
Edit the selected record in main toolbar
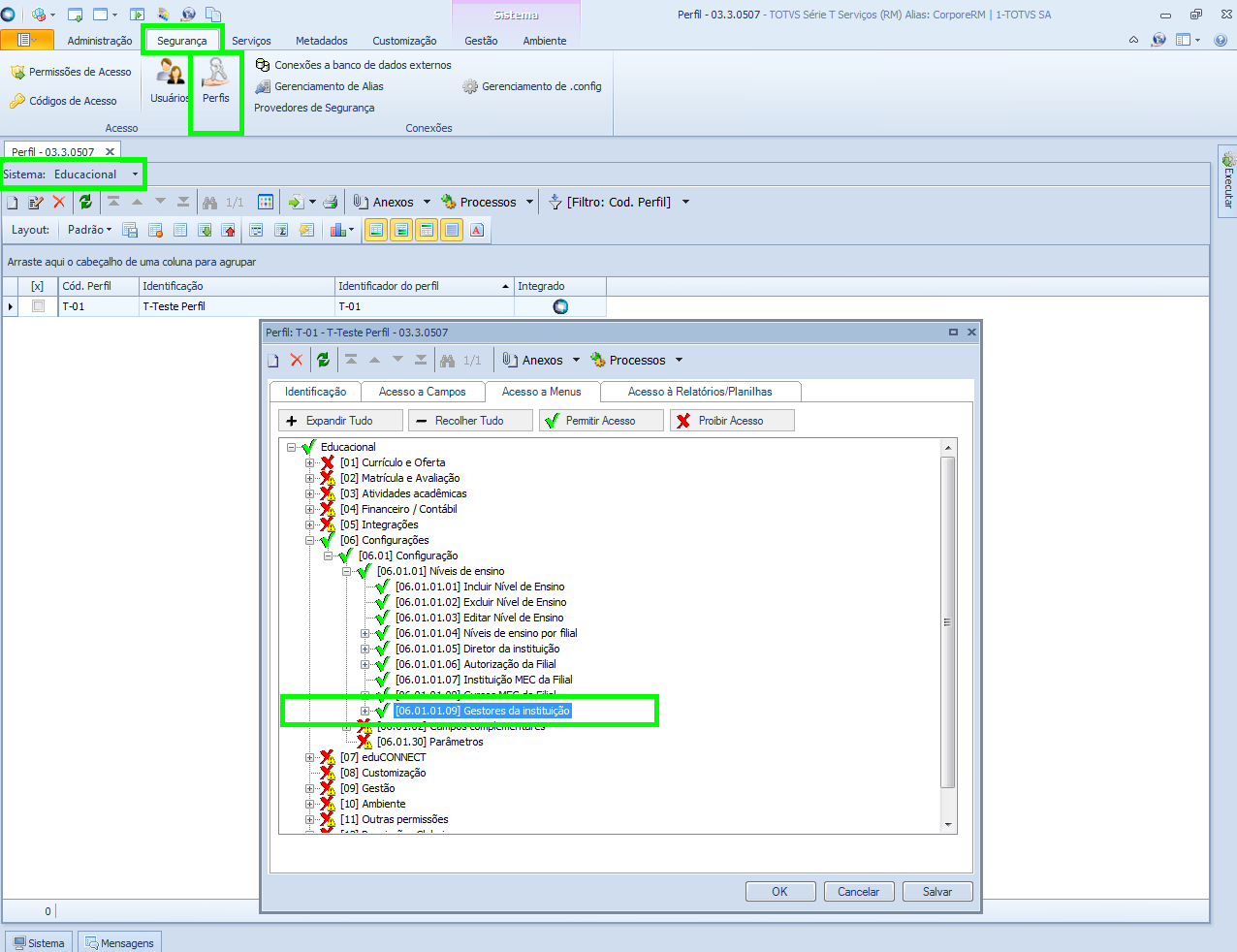pyautogui.click(x=36, y=202)
